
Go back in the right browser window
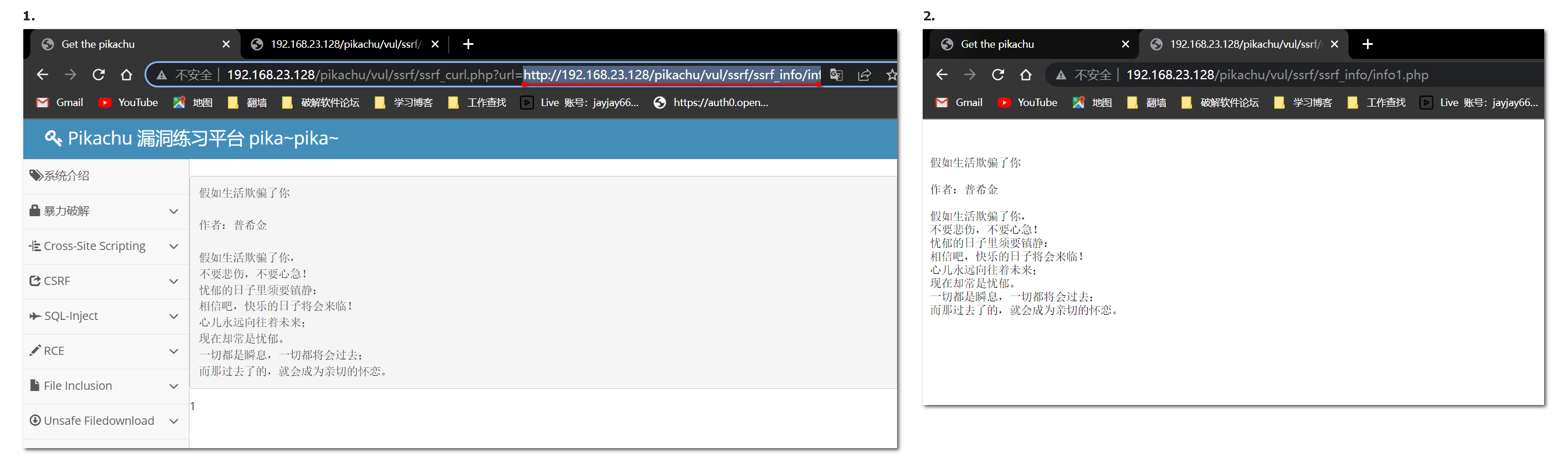coord(941,75)
